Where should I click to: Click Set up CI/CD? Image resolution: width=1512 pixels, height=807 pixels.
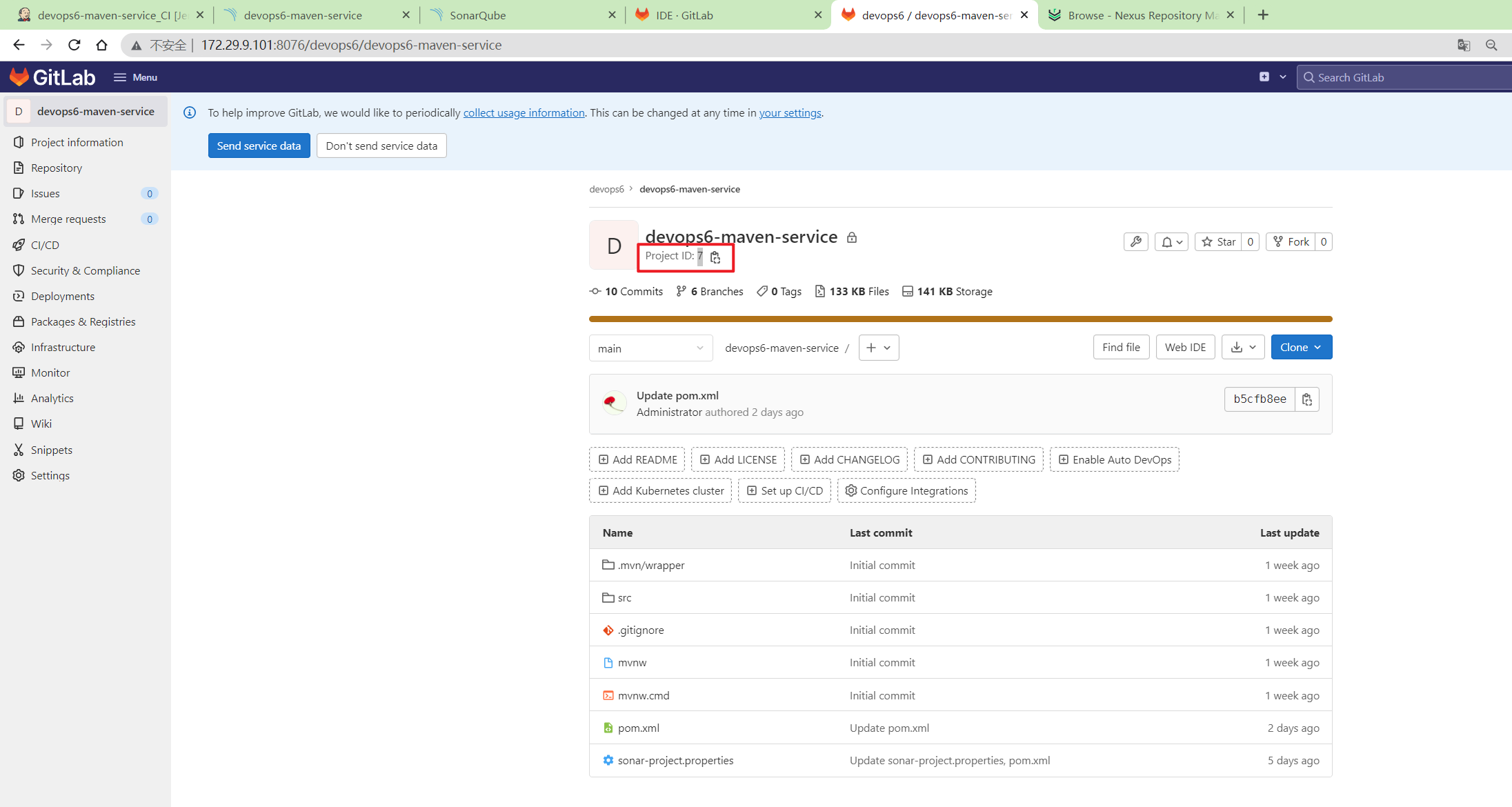(784, 490)
